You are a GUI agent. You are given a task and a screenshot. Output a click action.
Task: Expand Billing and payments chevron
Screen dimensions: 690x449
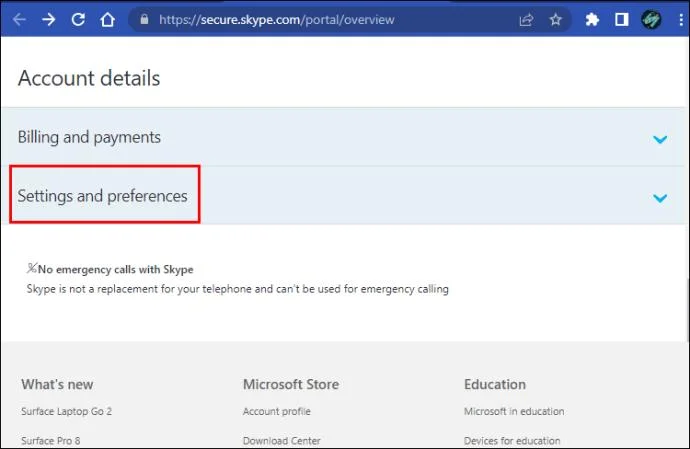(x=660, y=140)
